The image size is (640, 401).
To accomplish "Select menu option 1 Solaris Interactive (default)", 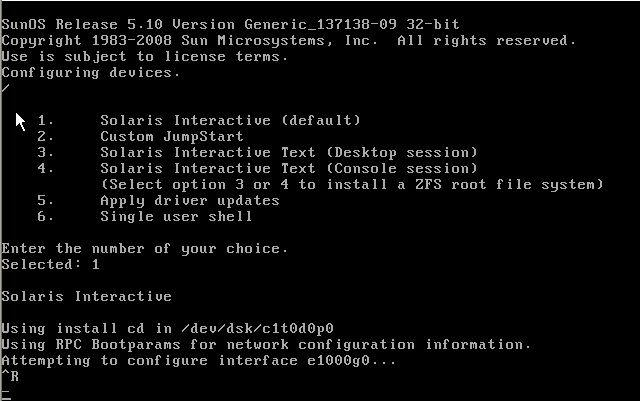I will click(230, 120).
